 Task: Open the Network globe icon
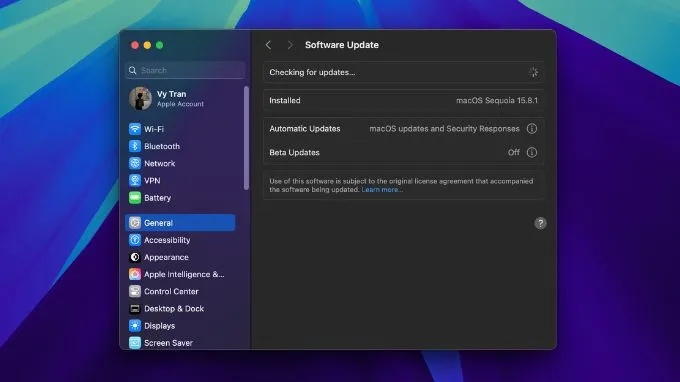click(x=135, y=163)
